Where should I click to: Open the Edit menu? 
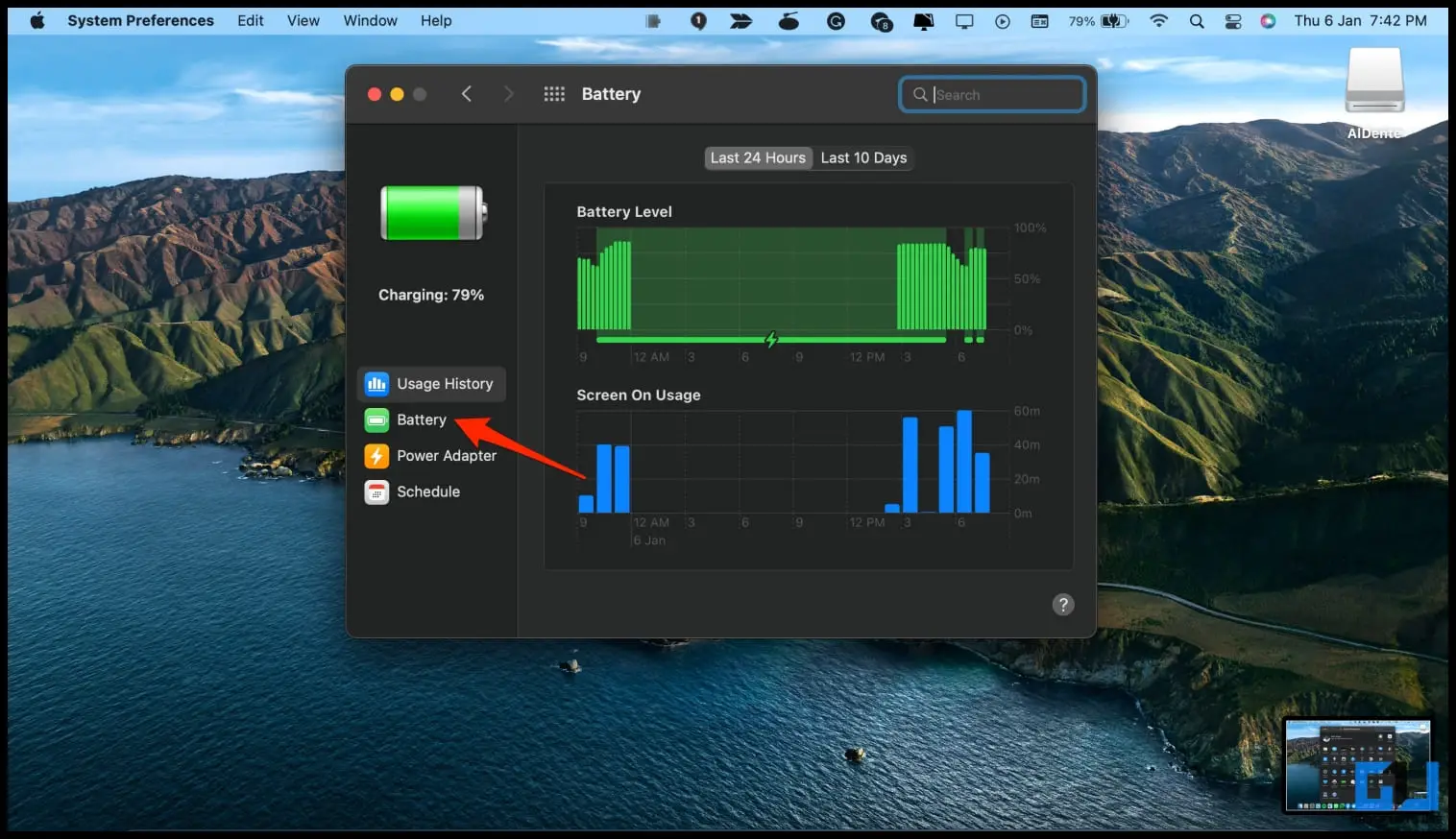pos(251,20)
